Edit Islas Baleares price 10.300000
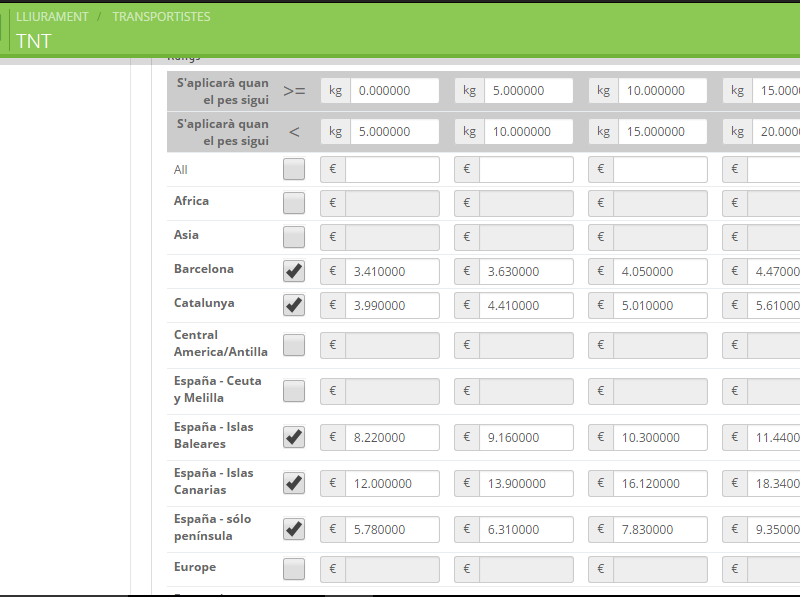 [660, 437]
